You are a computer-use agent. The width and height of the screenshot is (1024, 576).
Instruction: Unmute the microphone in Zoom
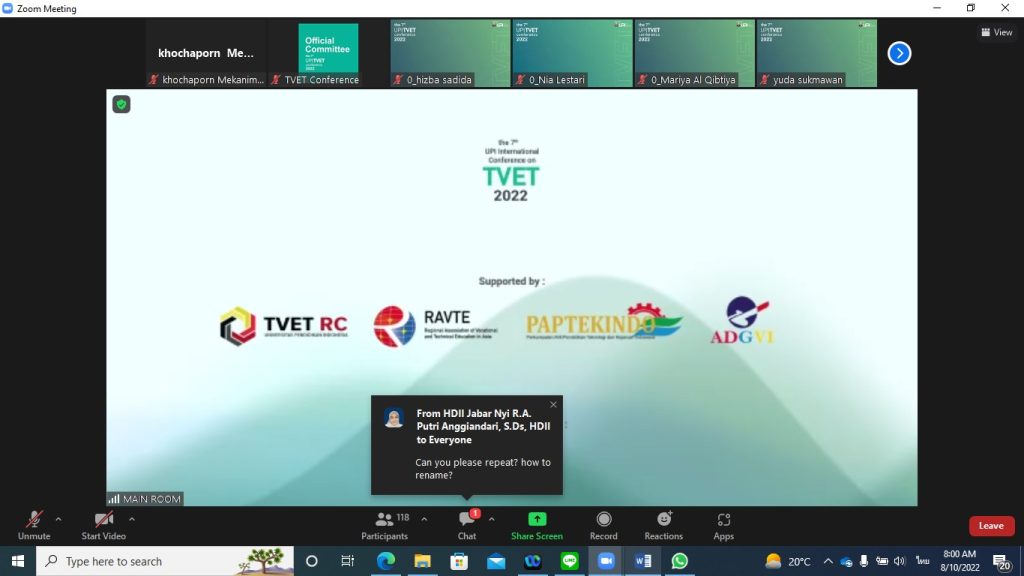coord(34,526)
